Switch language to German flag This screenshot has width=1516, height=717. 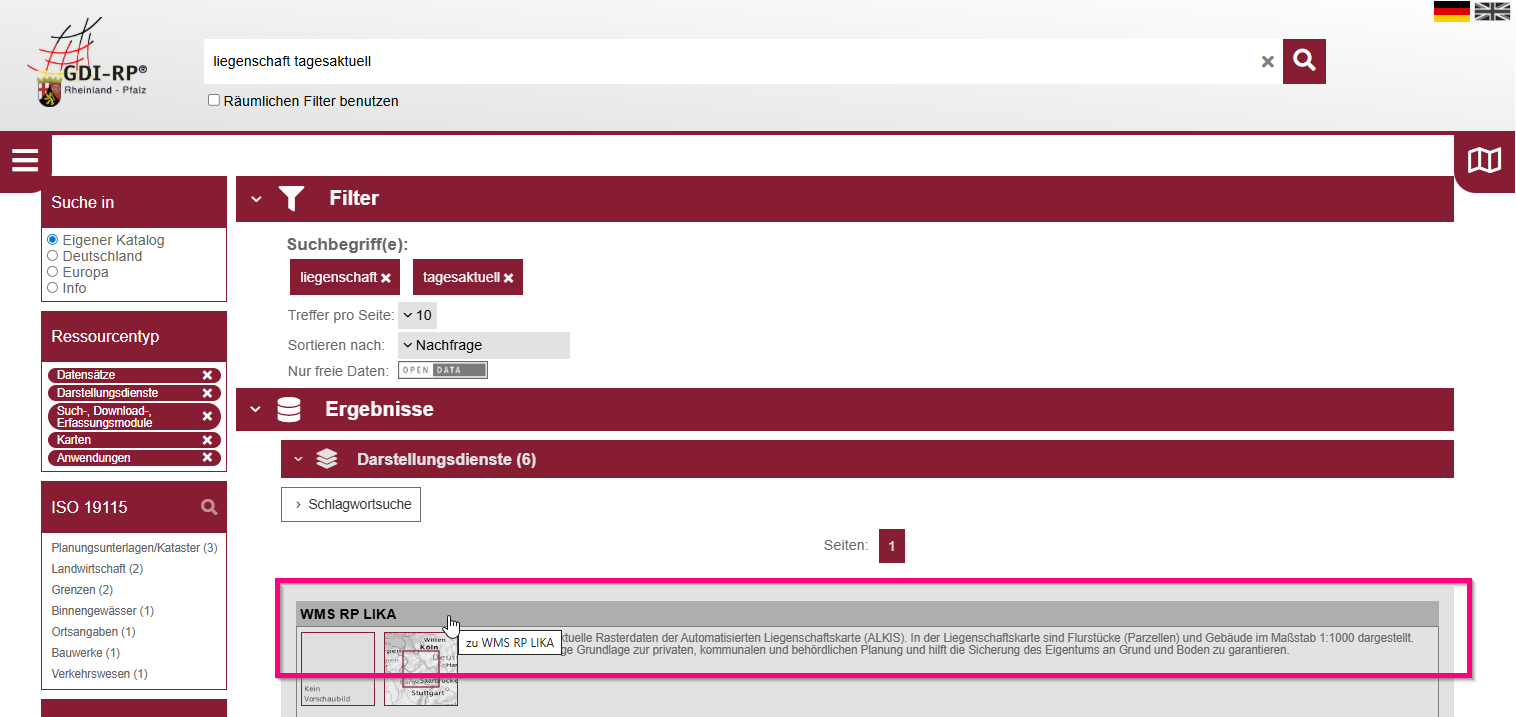(x=1451, y=11)
